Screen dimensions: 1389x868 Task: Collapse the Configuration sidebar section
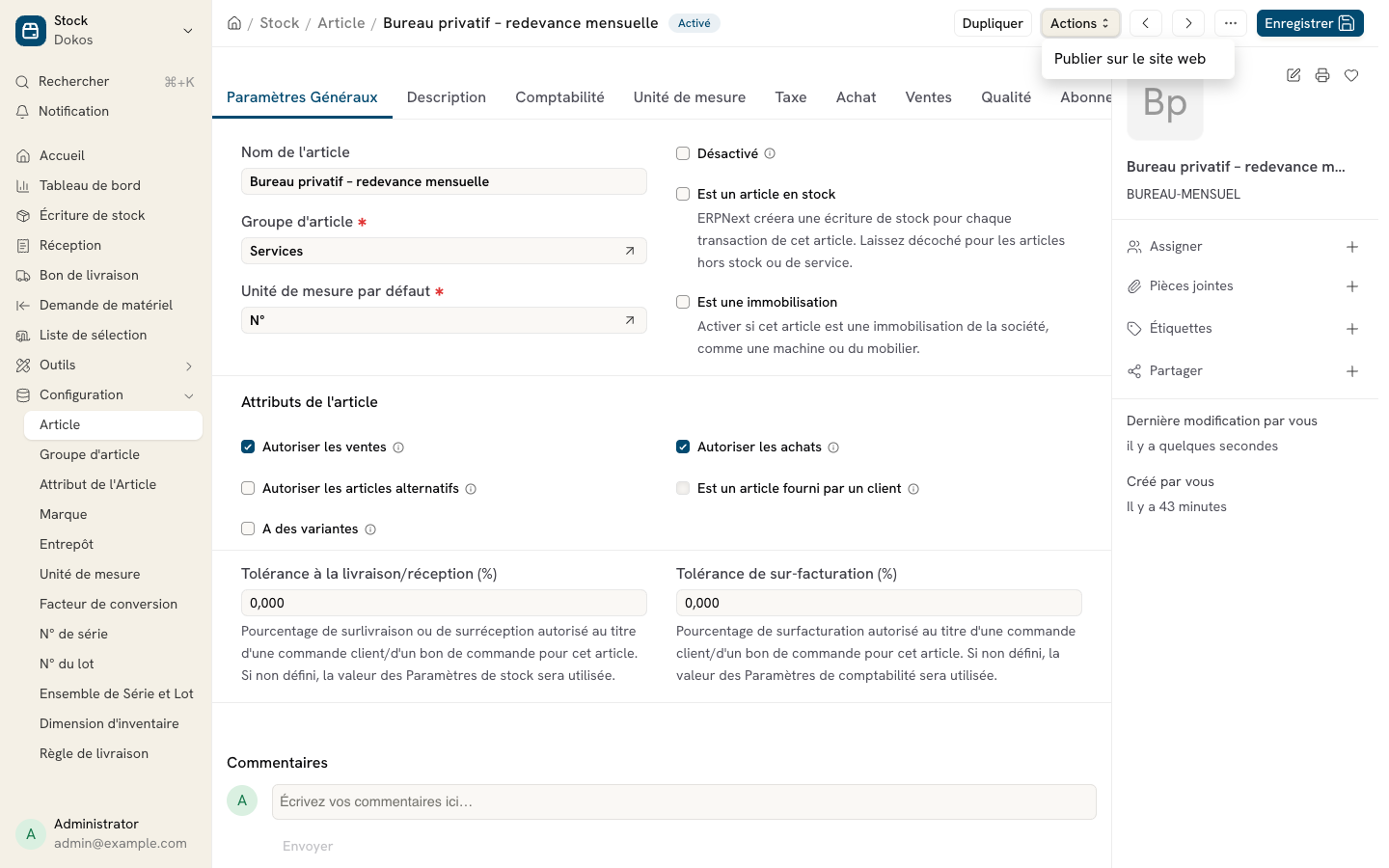coord(189,395)
